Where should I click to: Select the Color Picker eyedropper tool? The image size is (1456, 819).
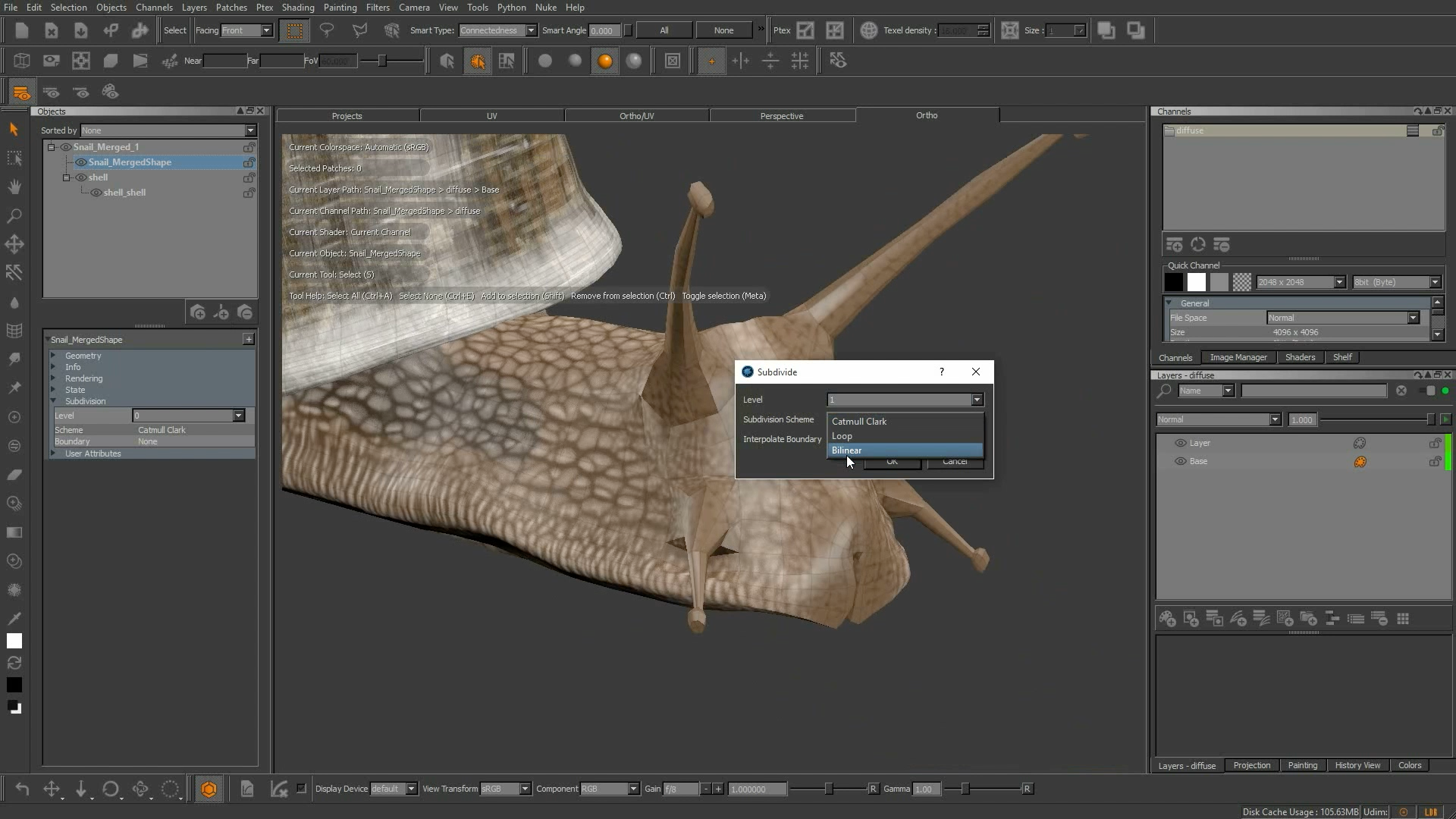pos(14,618)
